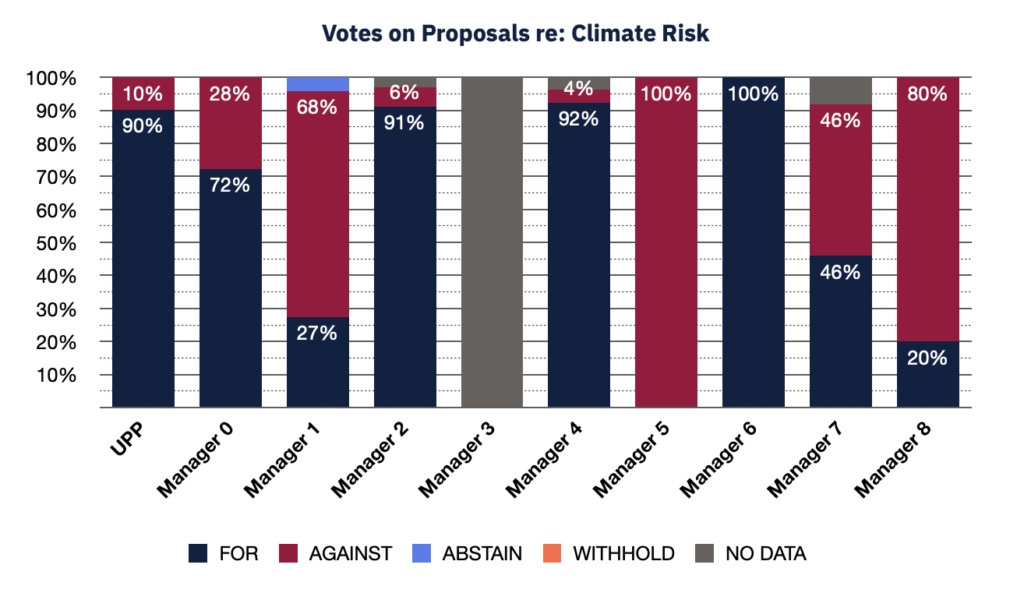The height and width of the screenshot is (600, 1024).
Task: Click the FOR legend color swatch
Action: point(197,553)
